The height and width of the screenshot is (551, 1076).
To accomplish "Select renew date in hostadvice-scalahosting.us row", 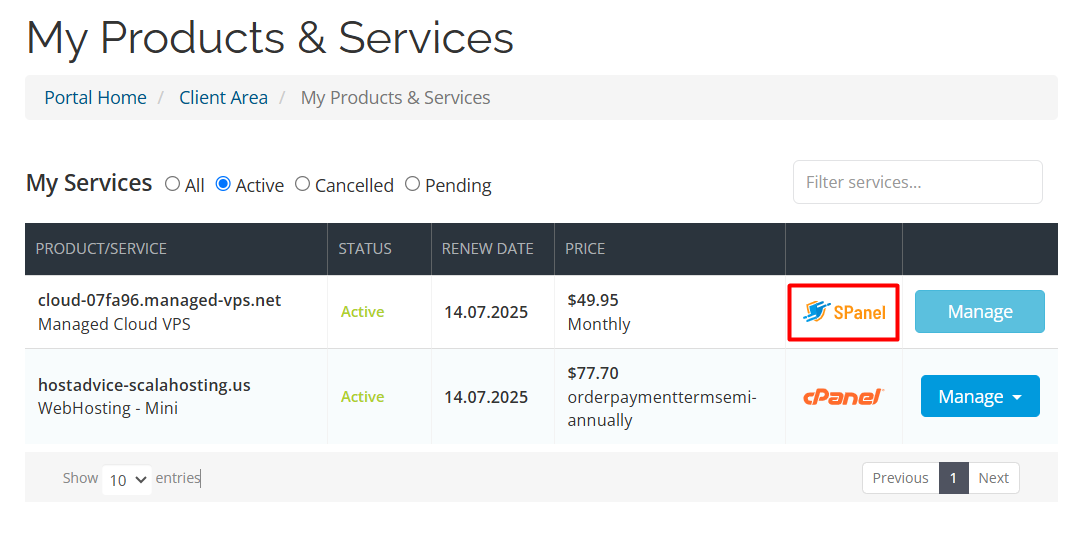I will 486,397.
